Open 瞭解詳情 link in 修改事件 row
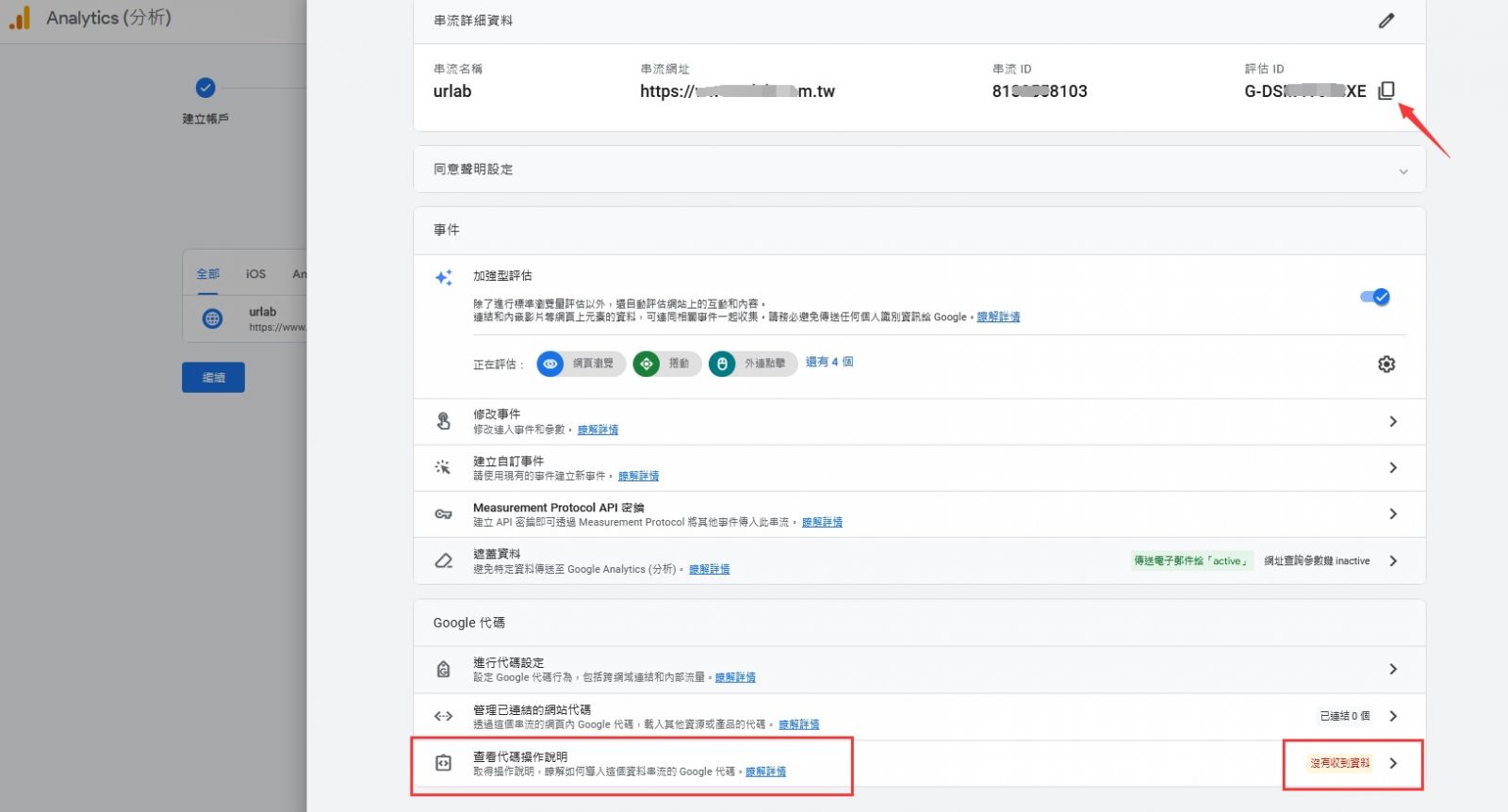The image size is (1508, 812). coord(598,430)
